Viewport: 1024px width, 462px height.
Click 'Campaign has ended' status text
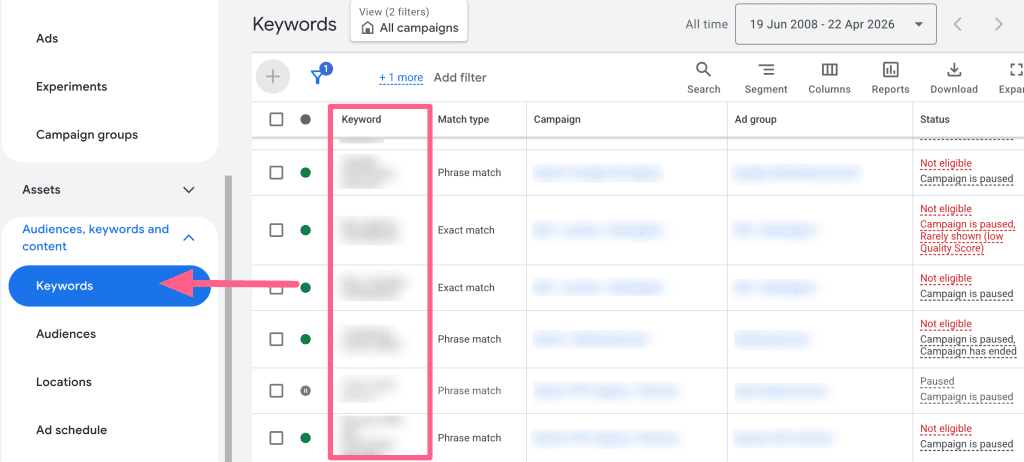(x=968, y=352)
